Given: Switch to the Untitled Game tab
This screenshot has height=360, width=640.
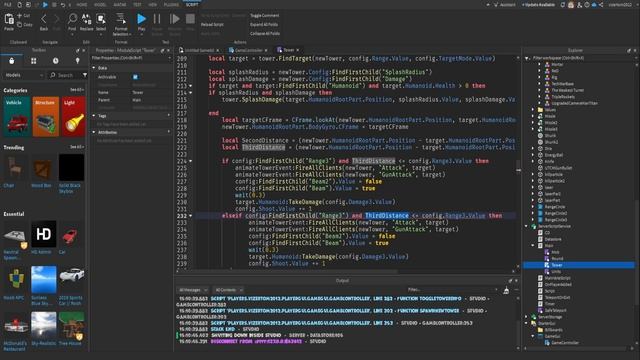Looking at the screenshot, I should [x=200, y=50].
